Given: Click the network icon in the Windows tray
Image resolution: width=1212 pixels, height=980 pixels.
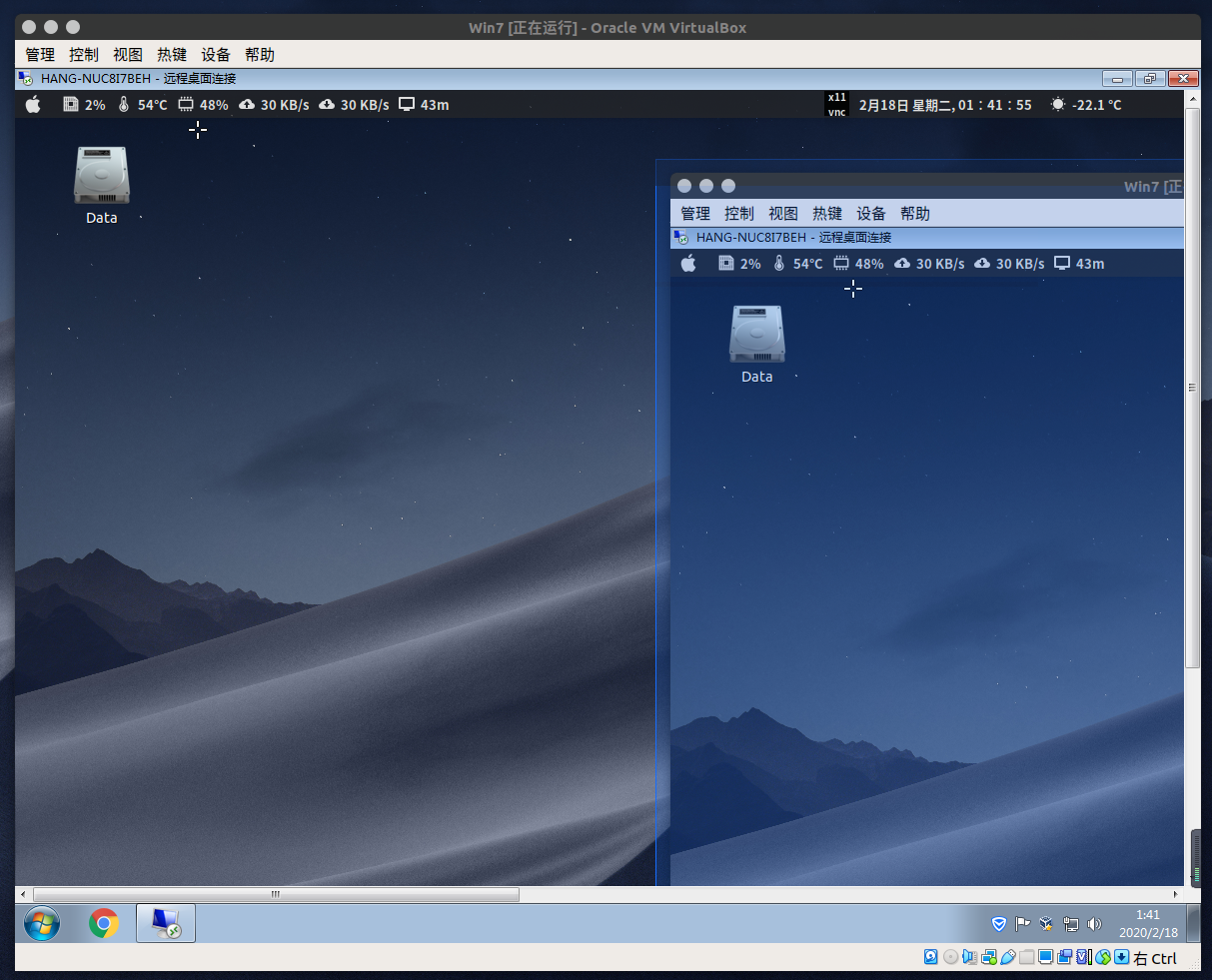Looking at the screenshot, I should (x=1070, y=924).
